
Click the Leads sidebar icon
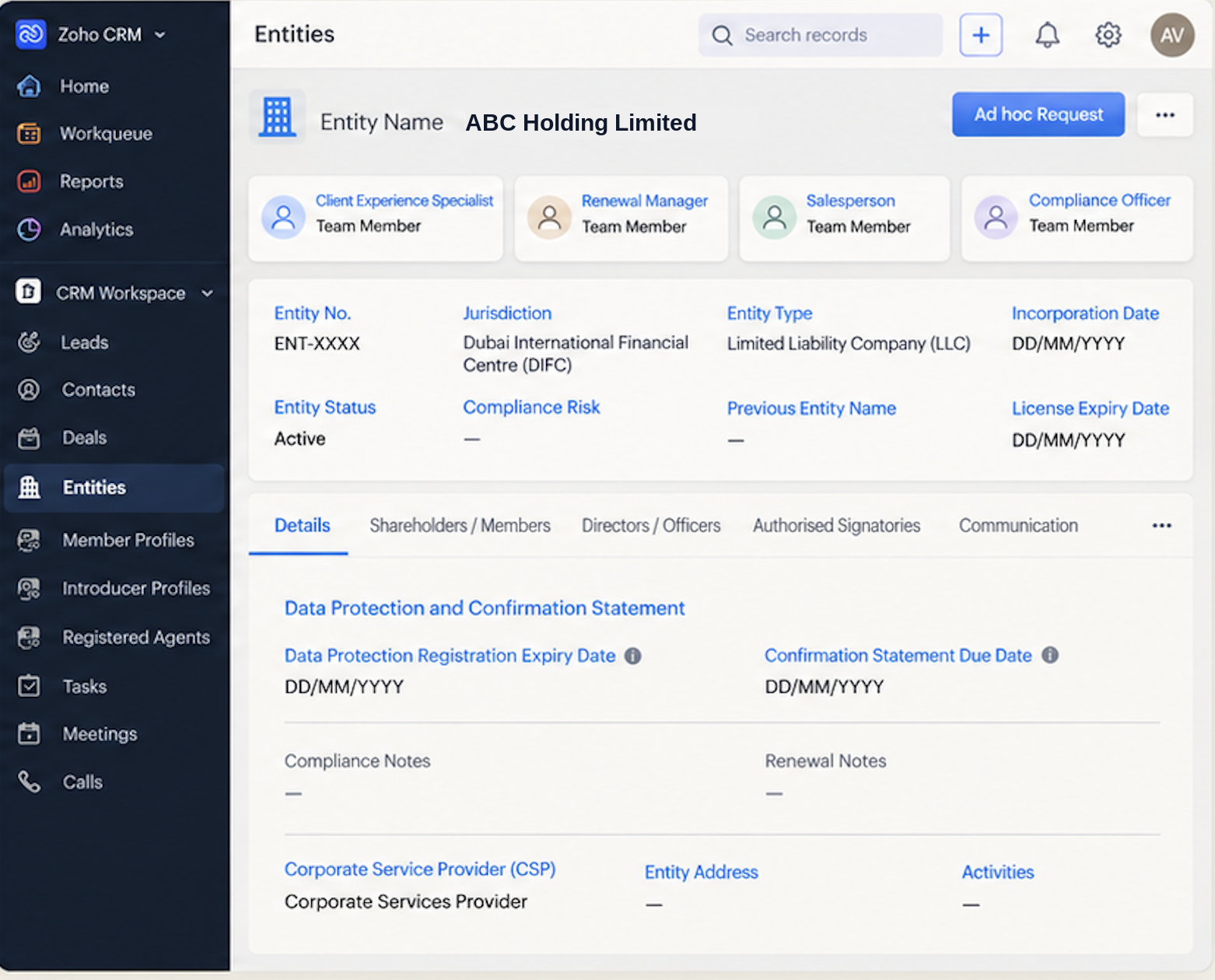30,342
